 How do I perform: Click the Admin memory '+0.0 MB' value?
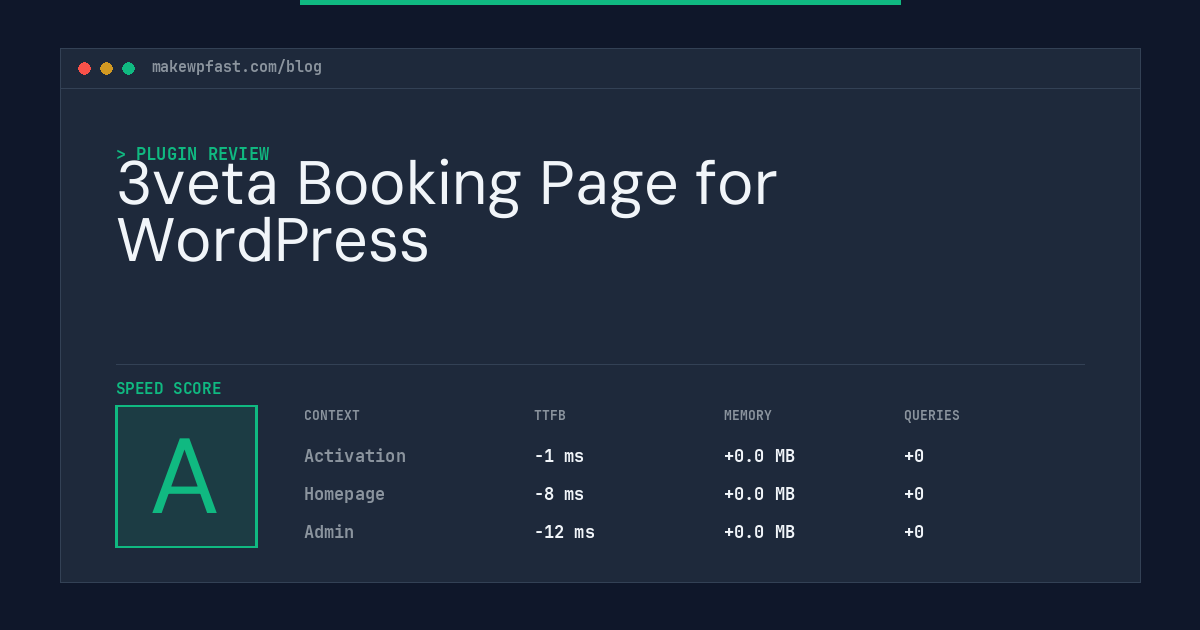(759, 532)
